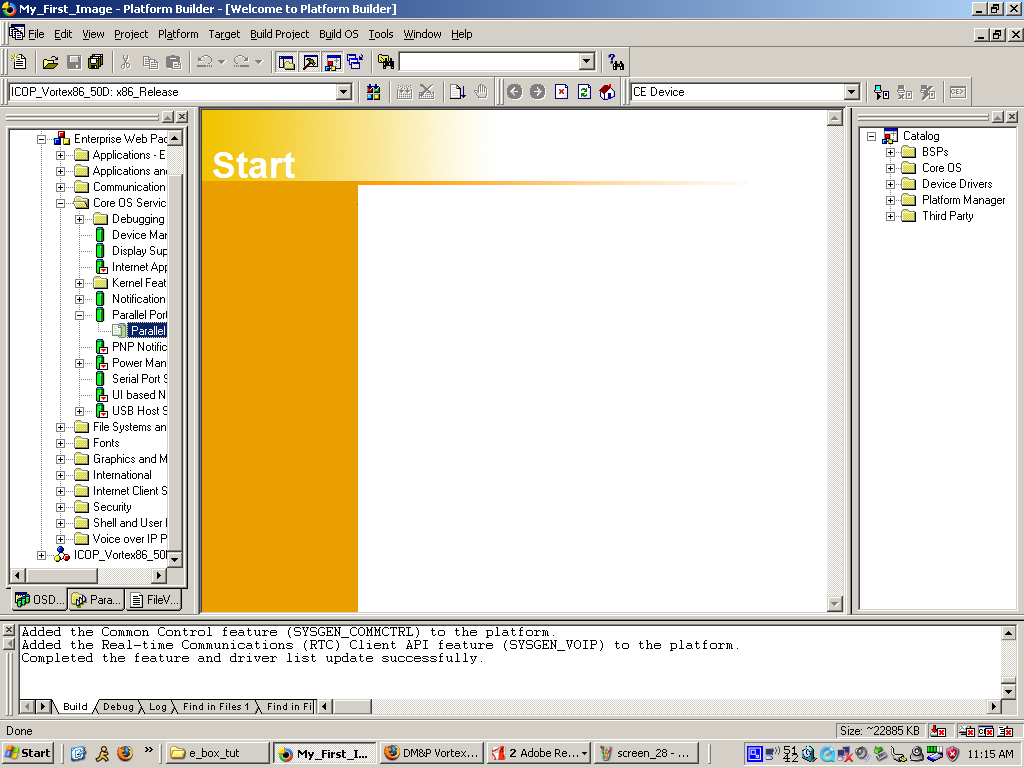Click the Attach Device icon
This screenshot has width=1024, height=768.
(881, 92)
